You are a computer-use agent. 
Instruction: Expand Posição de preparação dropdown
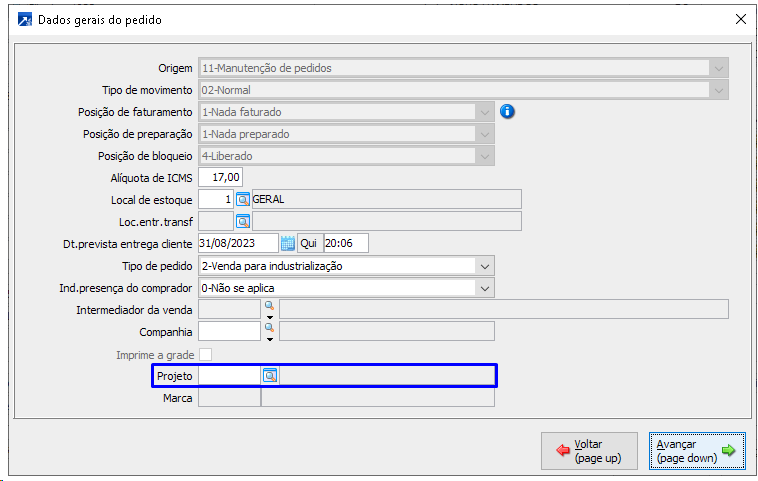tap(484, 134)
